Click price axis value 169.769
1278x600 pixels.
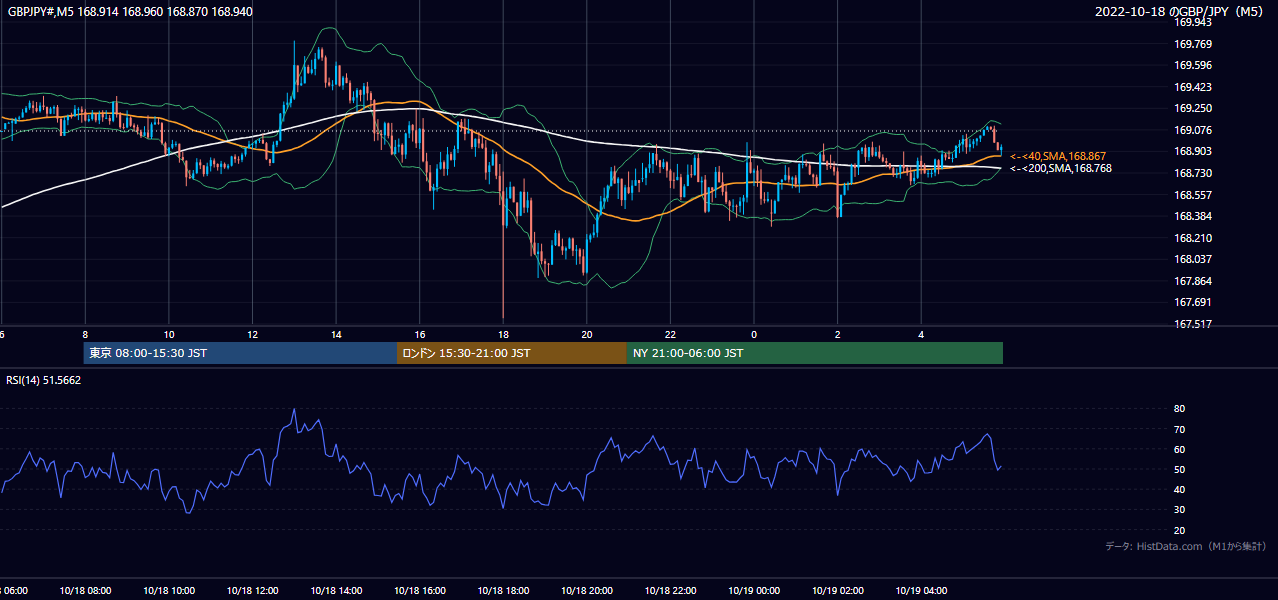pos(1193,44)
